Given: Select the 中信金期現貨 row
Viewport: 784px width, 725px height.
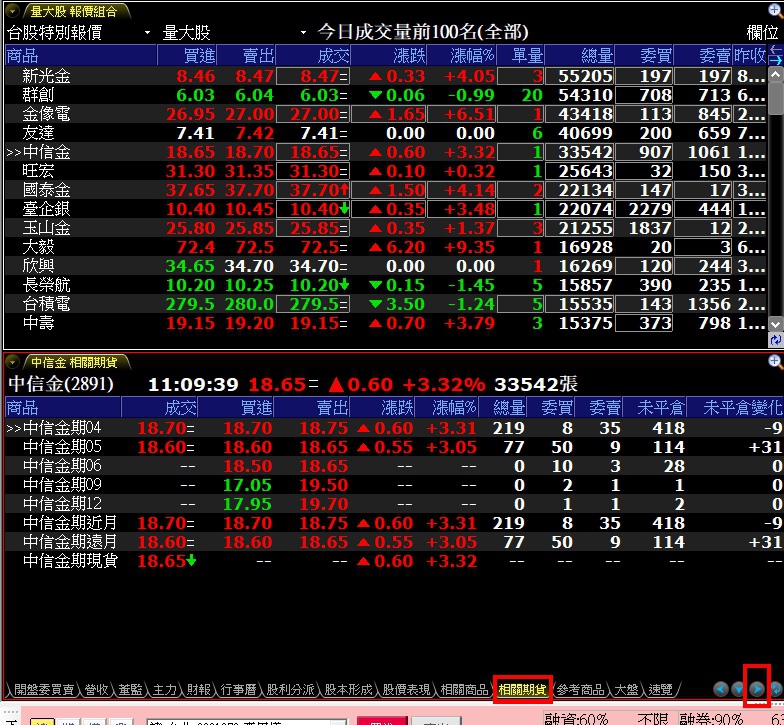Looking at the screenshot, I should point(394,561).
